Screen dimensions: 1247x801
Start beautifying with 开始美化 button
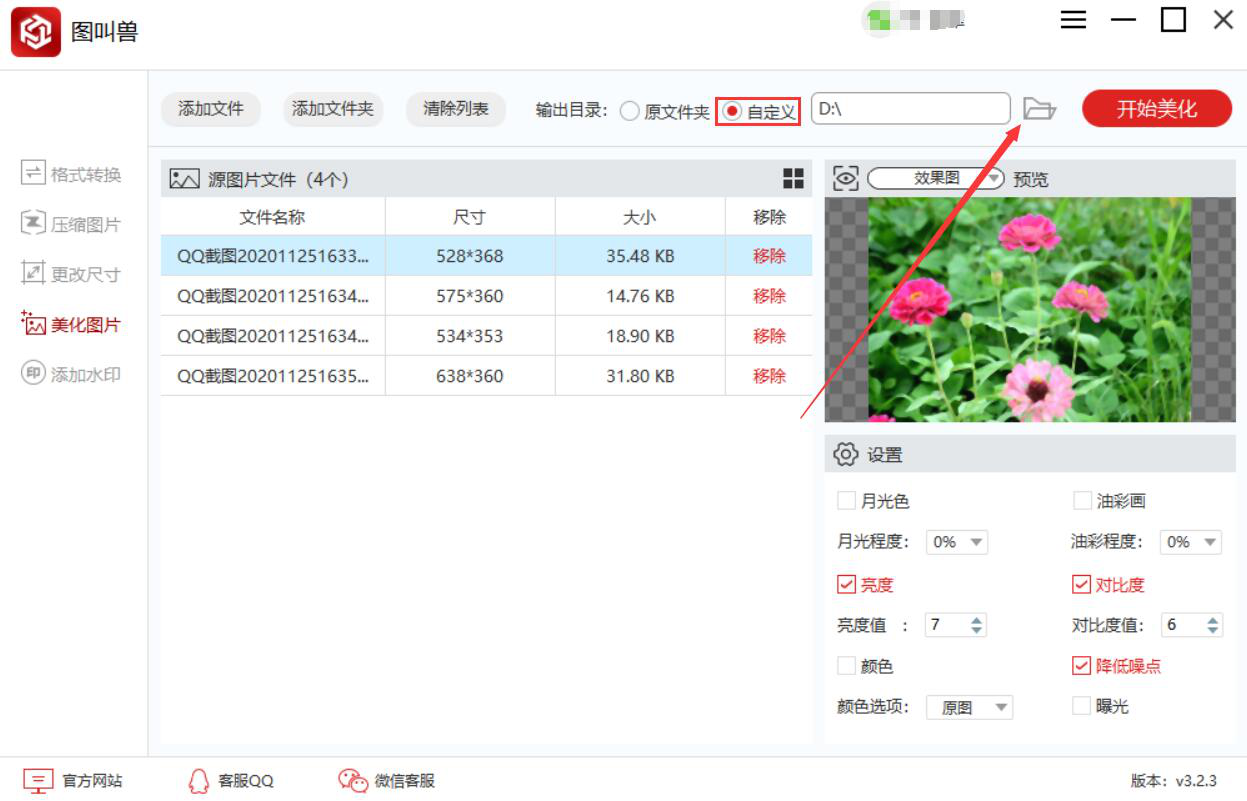pos(1157,109)
